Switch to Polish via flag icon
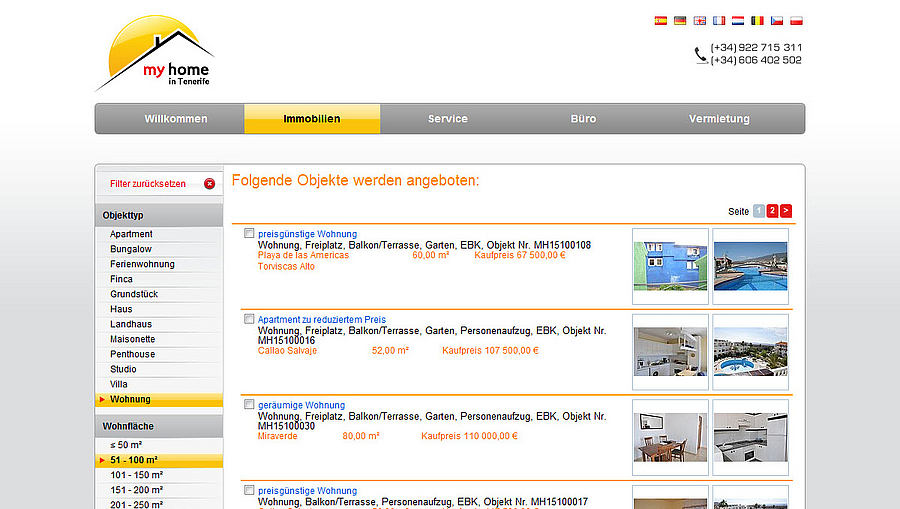900x509 pixels. pyautogui.click(x=797, y=20)
